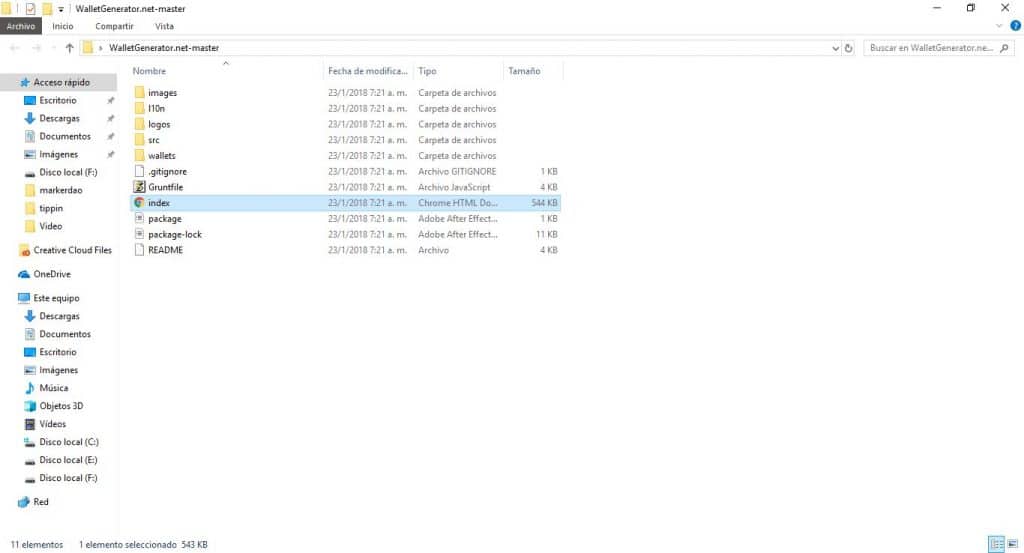Click the 544 KB size of index
Screen dimensions: 1024x553
544,203
